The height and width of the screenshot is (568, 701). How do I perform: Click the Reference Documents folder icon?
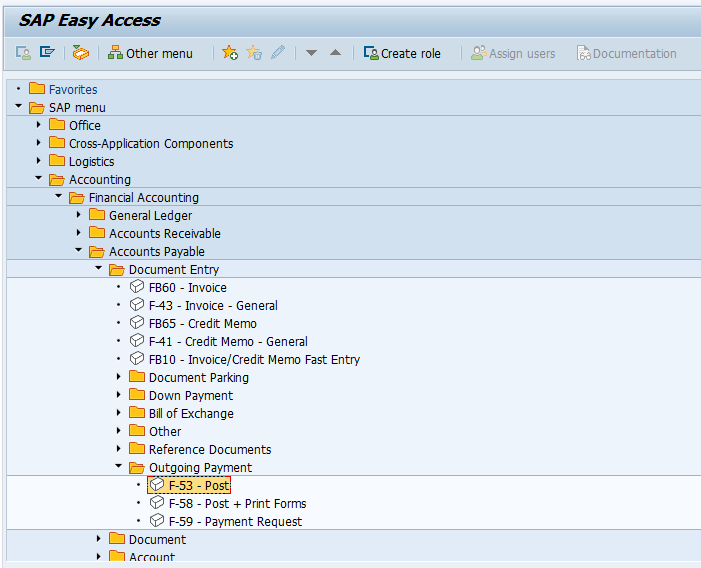137,448
